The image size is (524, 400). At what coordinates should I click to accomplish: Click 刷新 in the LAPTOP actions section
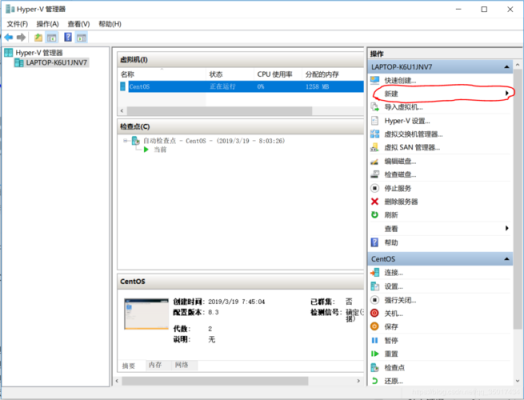(x=391, y=215)
